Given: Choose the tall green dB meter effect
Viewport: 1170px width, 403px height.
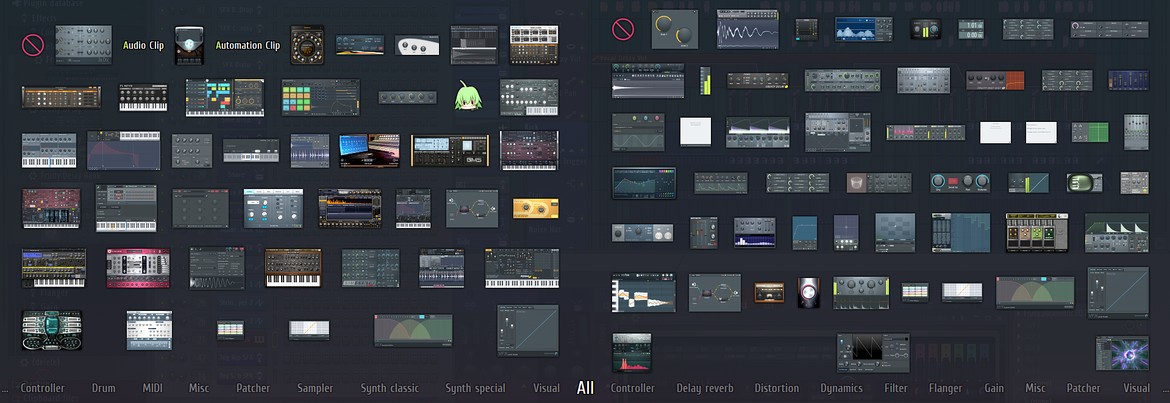Looking at the screenshot, I should coord(705,80).
